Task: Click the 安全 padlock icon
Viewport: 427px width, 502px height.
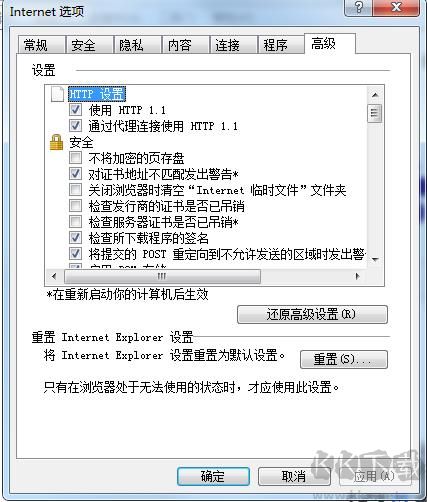Action: tap(56, 142)
